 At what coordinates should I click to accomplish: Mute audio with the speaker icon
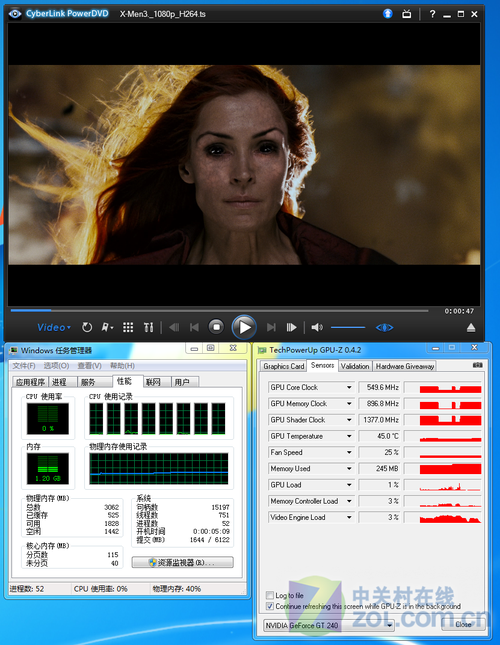pos(317,327)
